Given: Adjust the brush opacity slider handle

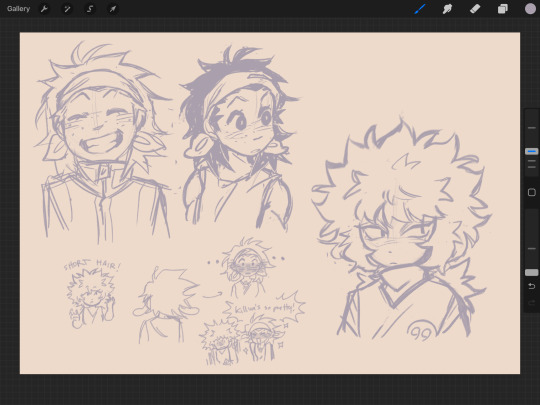Looking at the screenshot, I should coord(531,272).
